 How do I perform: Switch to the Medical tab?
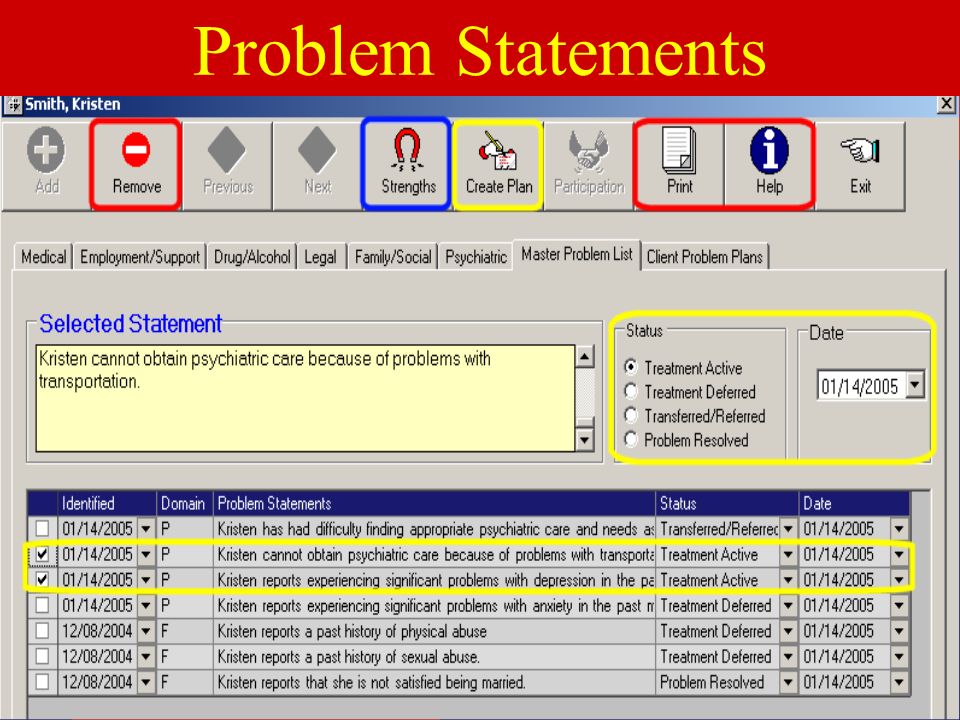43,257
